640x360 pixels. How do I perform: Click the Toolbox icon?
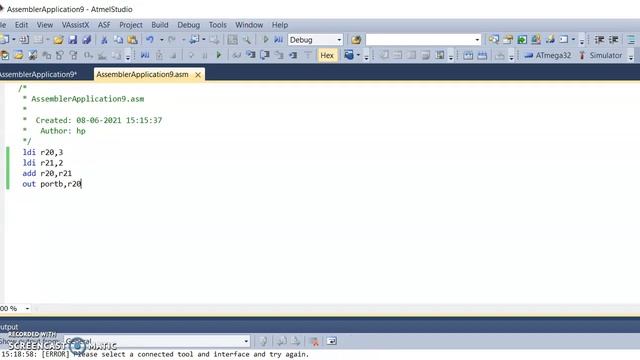click(536, 40)
